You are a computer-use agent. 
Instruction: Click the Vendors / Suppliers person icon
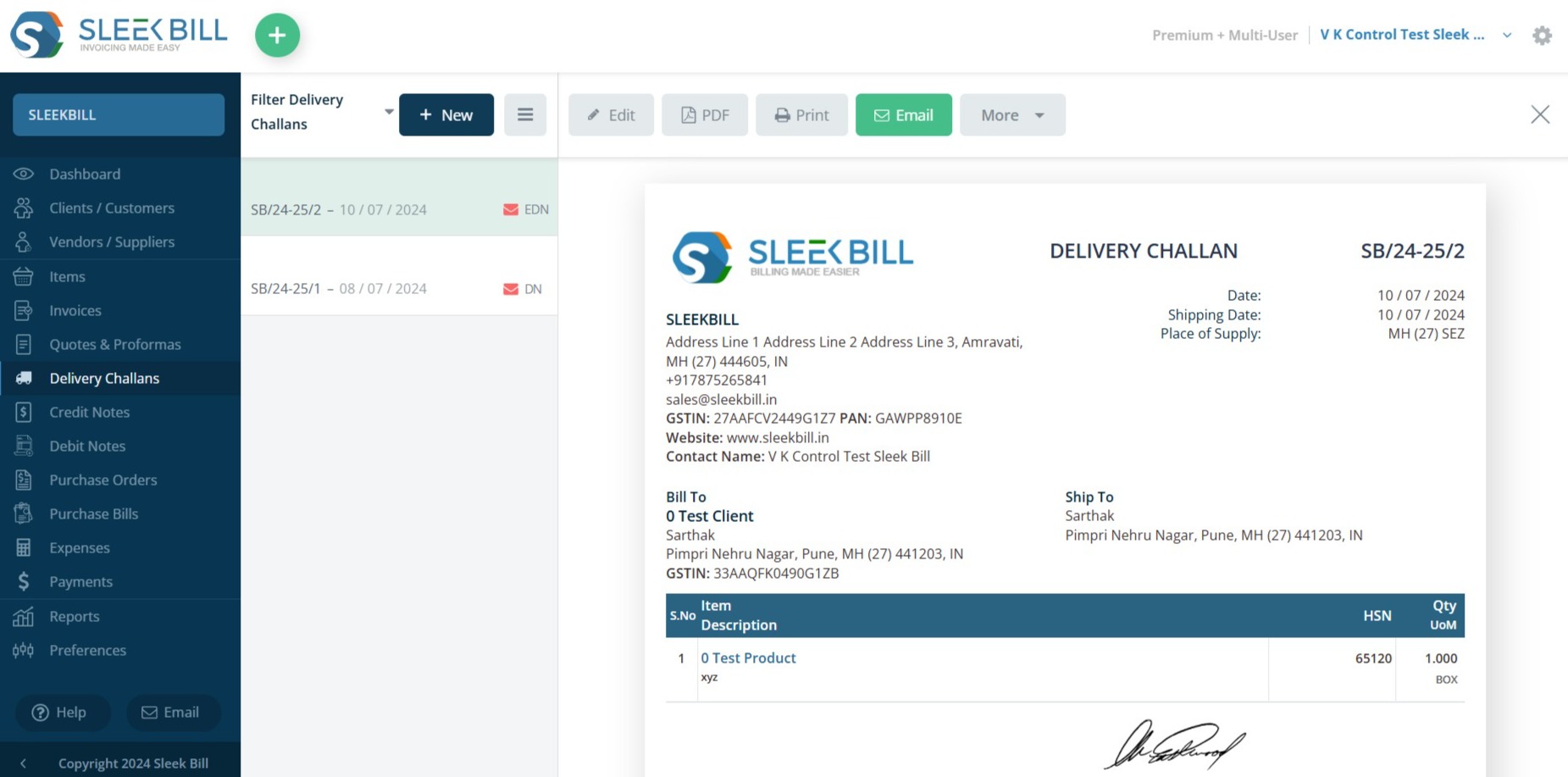tap(24, 241)
